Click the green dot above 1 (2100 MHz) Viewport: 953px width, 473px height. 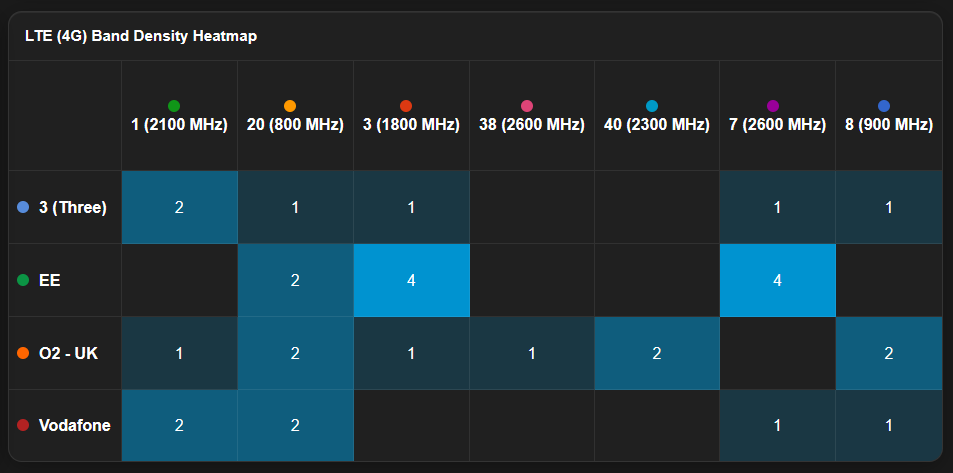174,106
